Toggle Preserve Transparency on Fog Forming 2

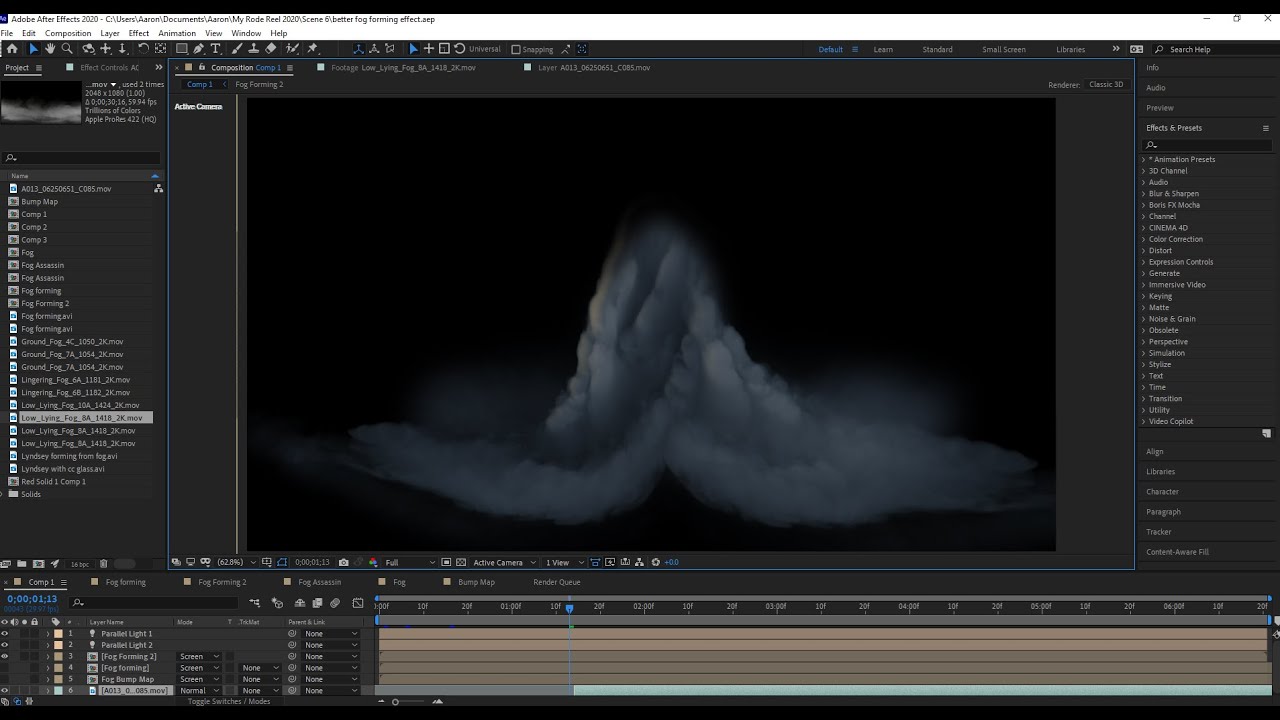(x=230, y=657)
